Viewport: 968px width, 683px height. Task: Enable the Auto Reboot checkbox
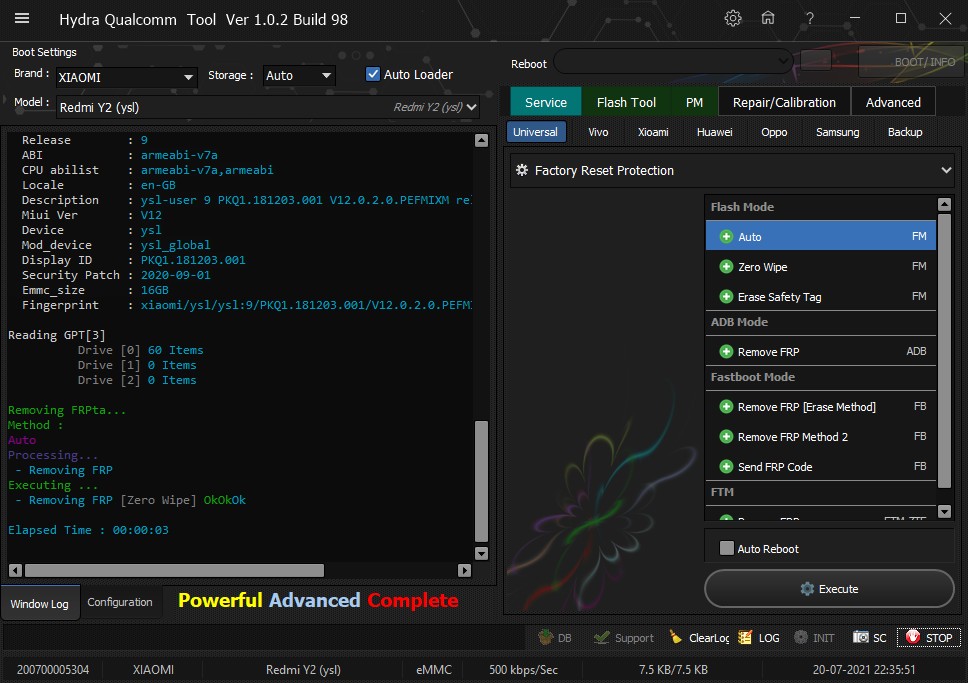[x=727, y=548]
